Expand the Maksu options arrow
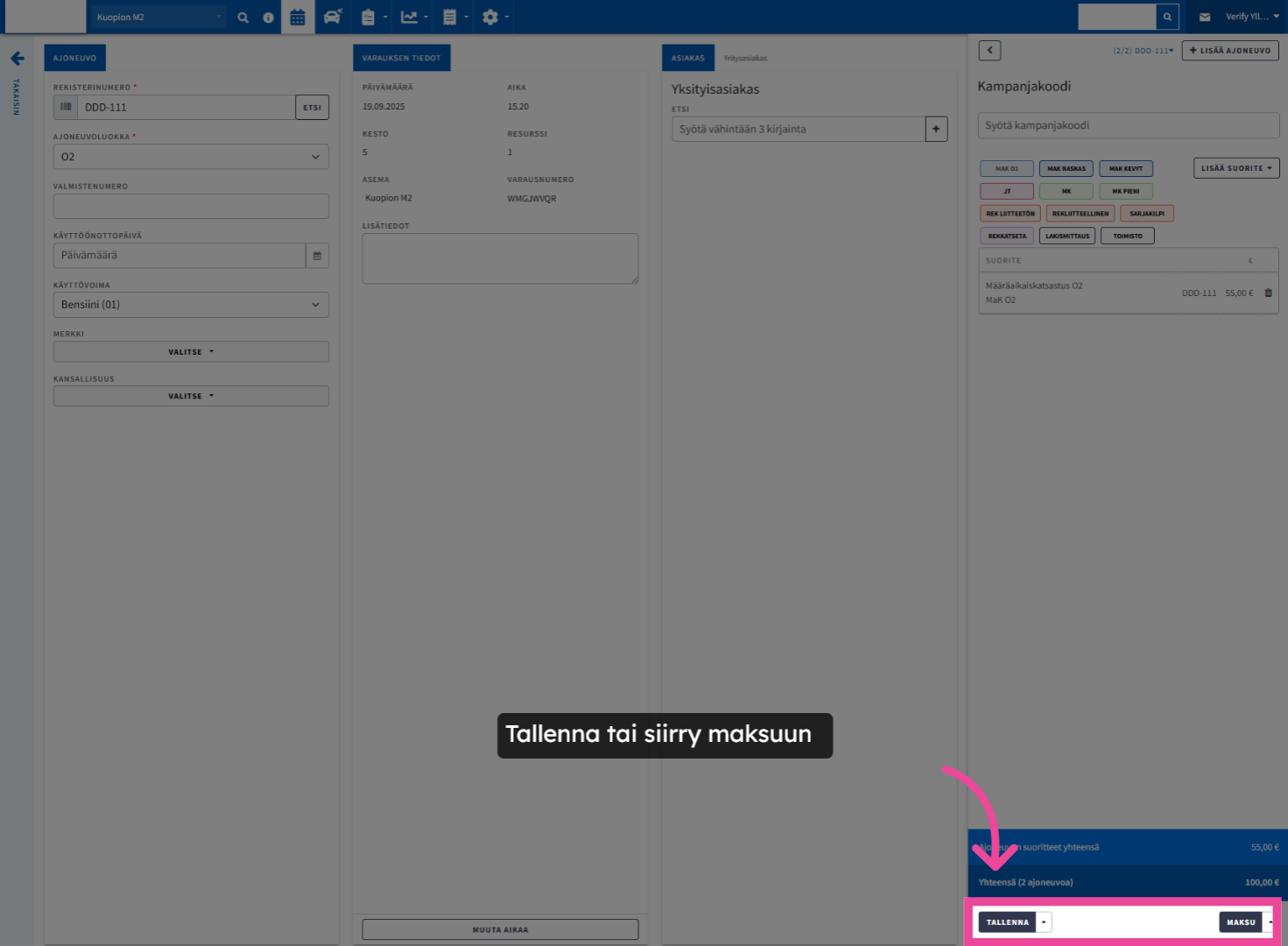 coord(1270,922)
